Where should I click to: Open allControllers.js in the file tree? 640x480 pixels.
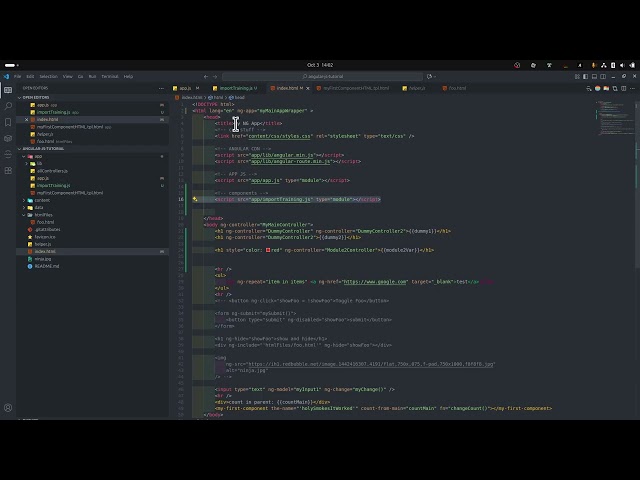tap(52, 171)
